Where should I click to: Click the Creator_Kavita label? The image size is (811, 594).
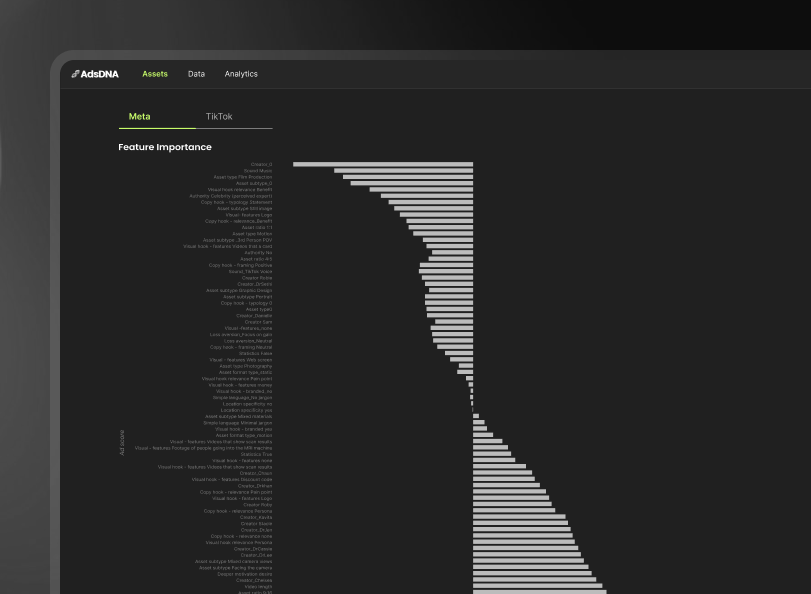(x=256, y=517)
